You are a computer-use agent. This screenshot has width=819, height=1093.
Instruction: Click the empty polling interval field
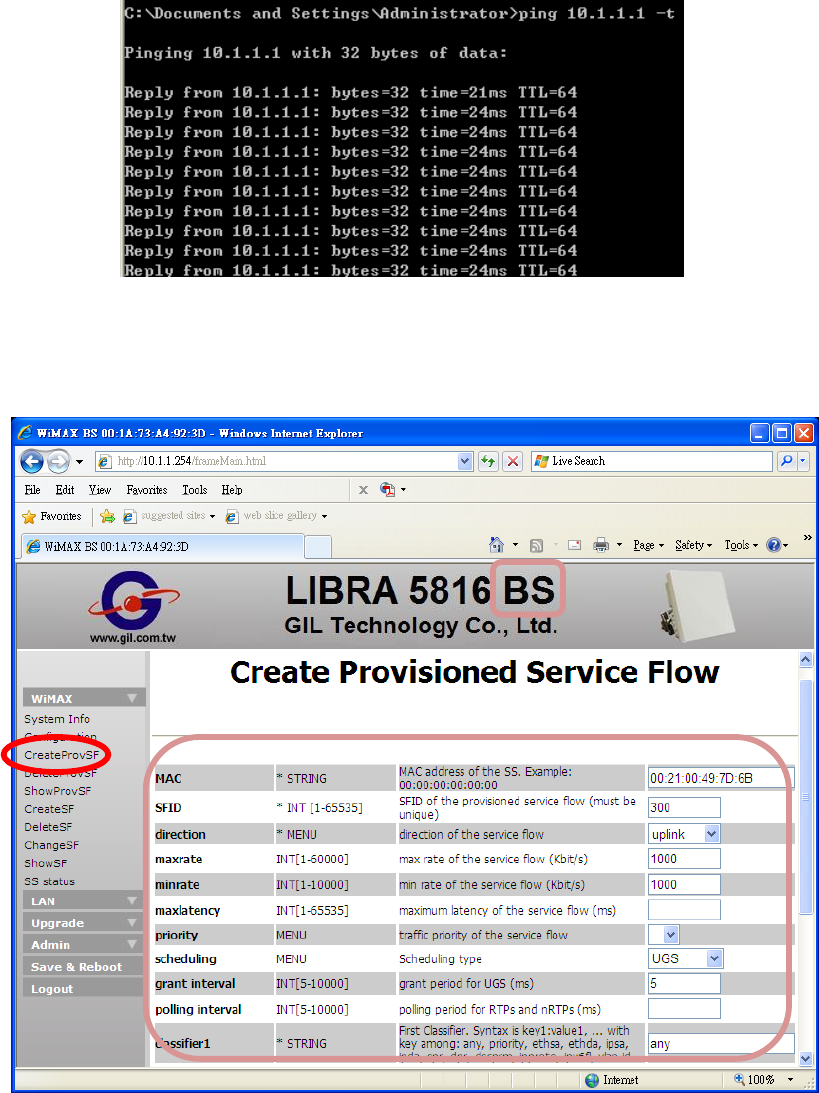(684, 1009)
